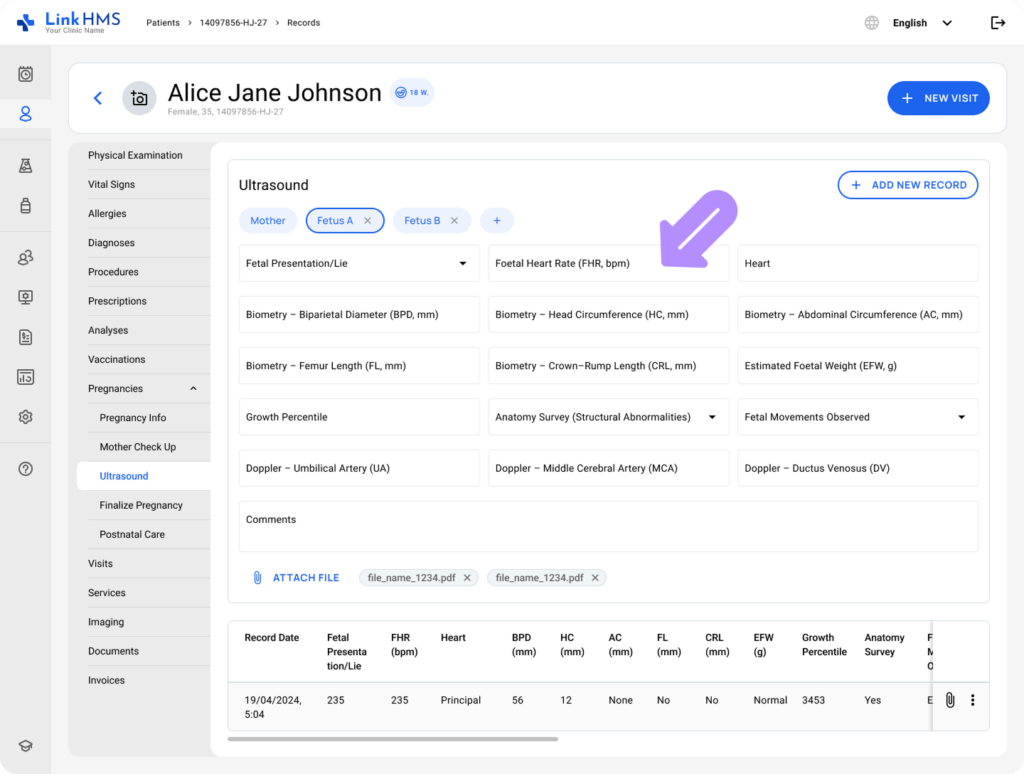This screenshot has height=774, width=1024.
Task: Open the settings gear in sidebar
Action: [26, 417]
